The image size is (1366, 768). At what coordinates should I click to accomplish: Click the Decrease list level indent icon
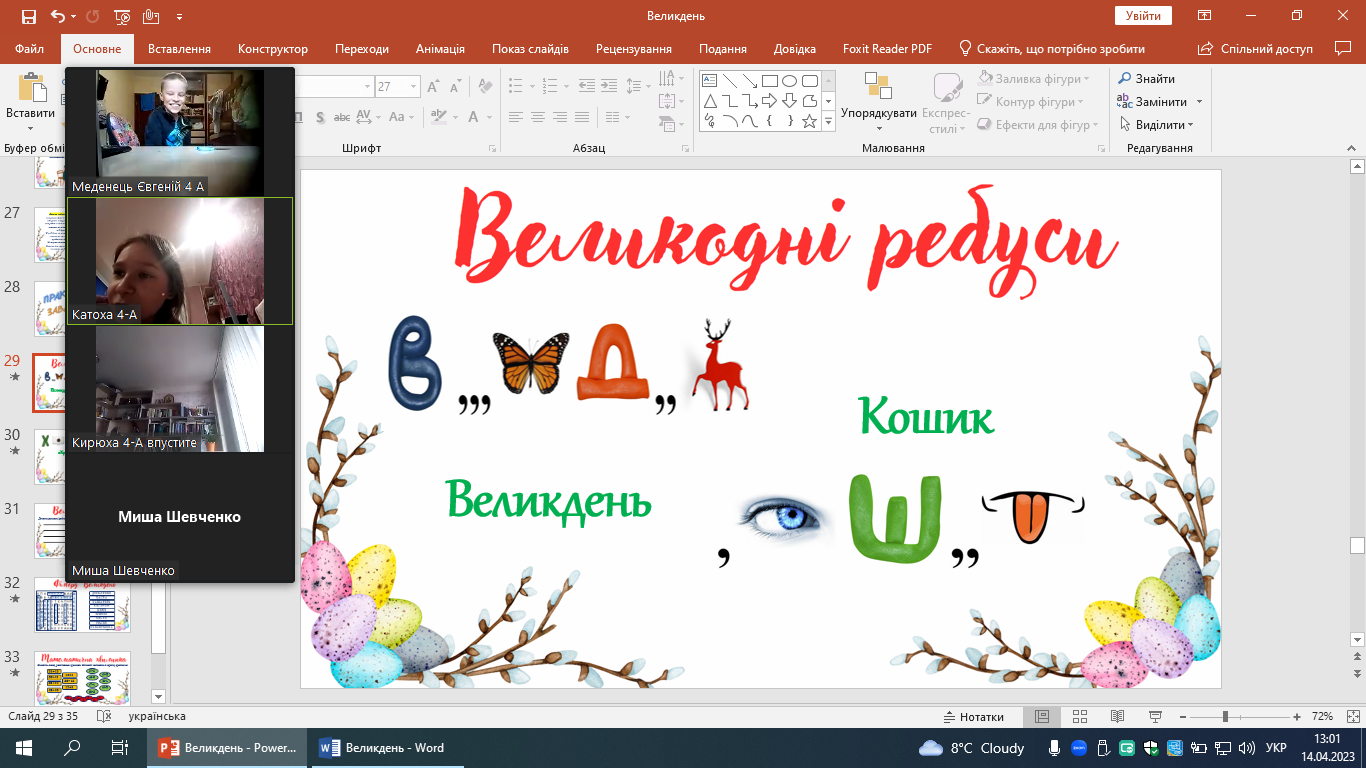[587, 85]
